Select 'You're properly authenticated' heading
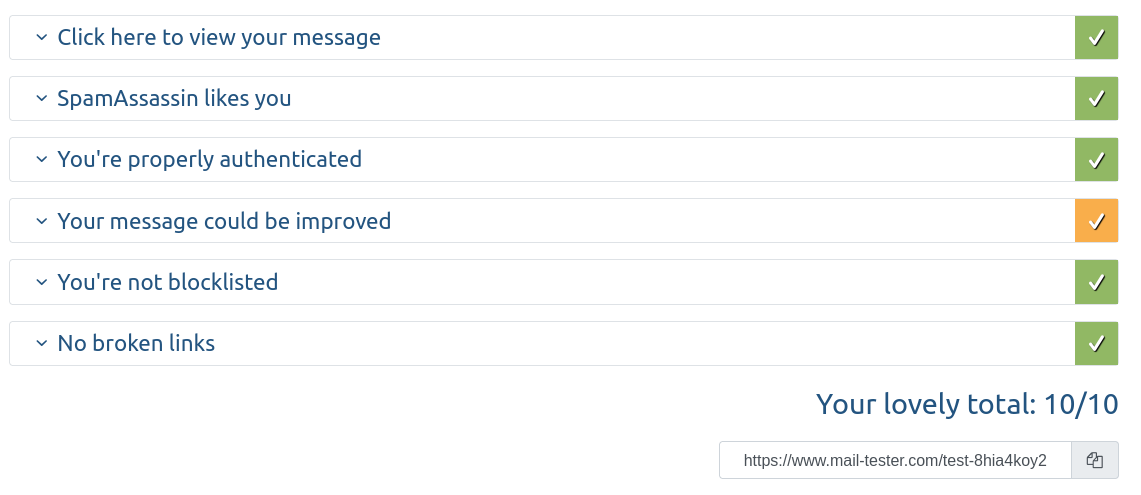This screenshot has height=495, width=1141. (x=209, y=160)
